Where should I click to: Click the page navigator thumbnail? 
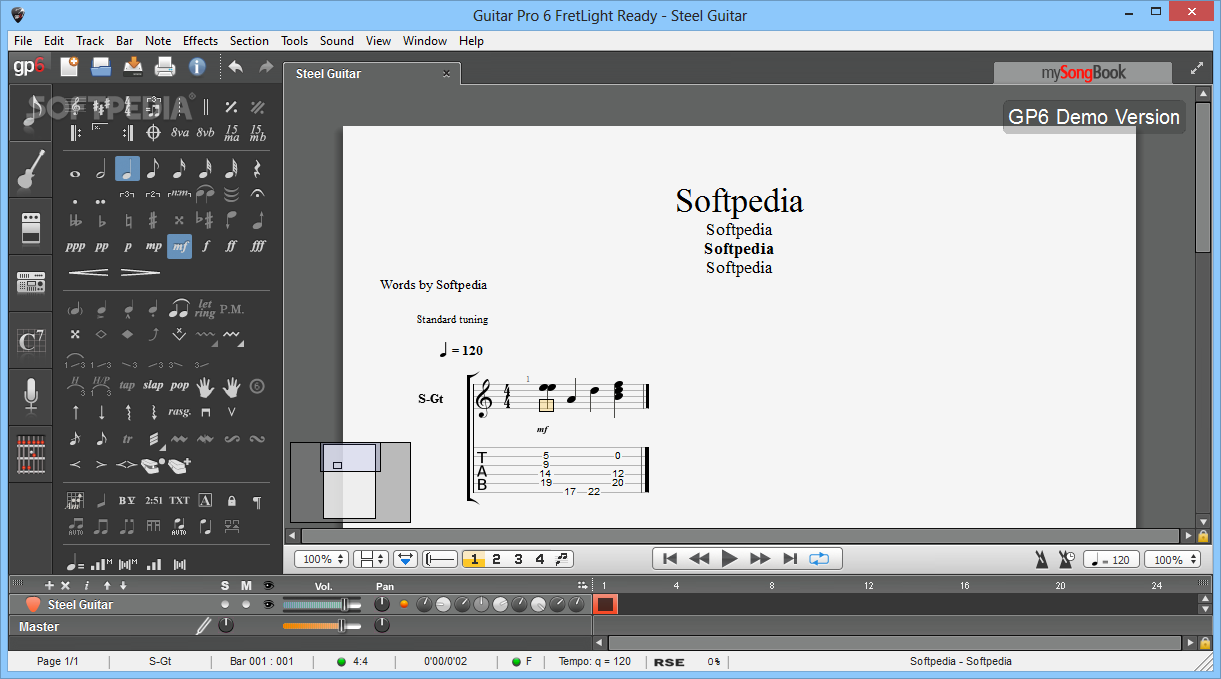click(x=350, y=482)
